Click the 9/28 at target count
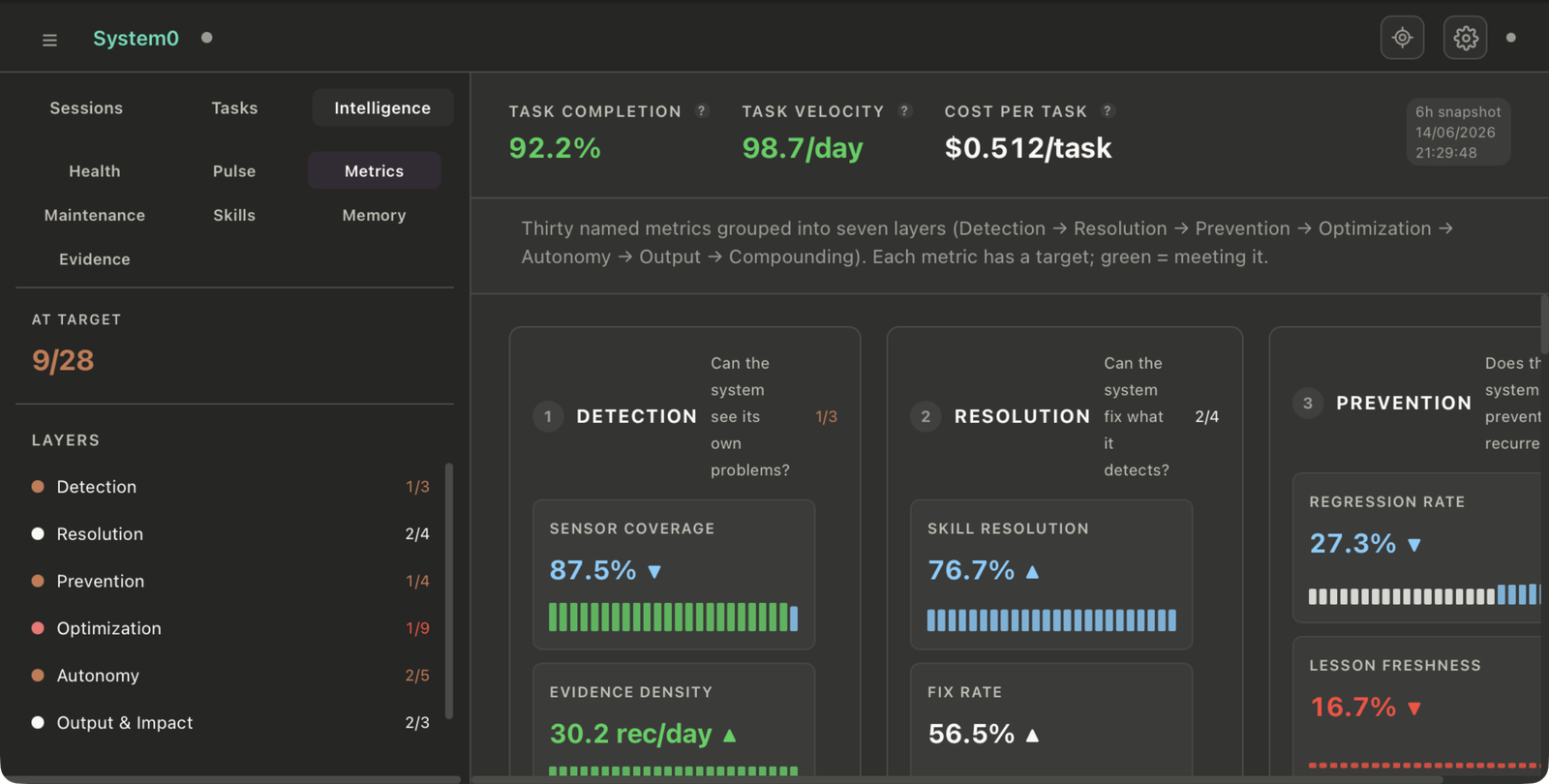Screen dimensions: 1549x784 63,360
